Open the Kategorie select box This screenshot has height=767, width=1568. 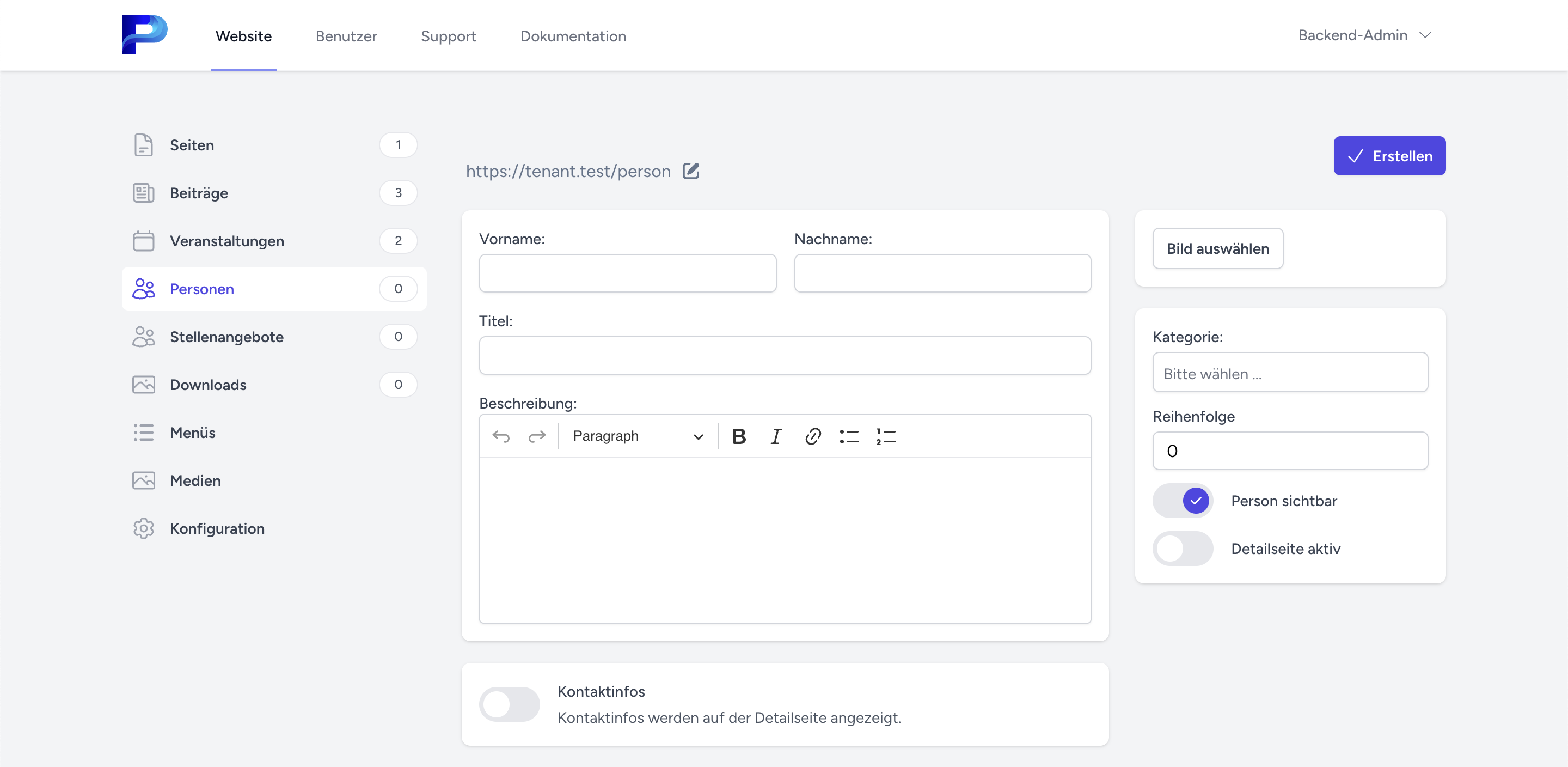point(1290,373)
